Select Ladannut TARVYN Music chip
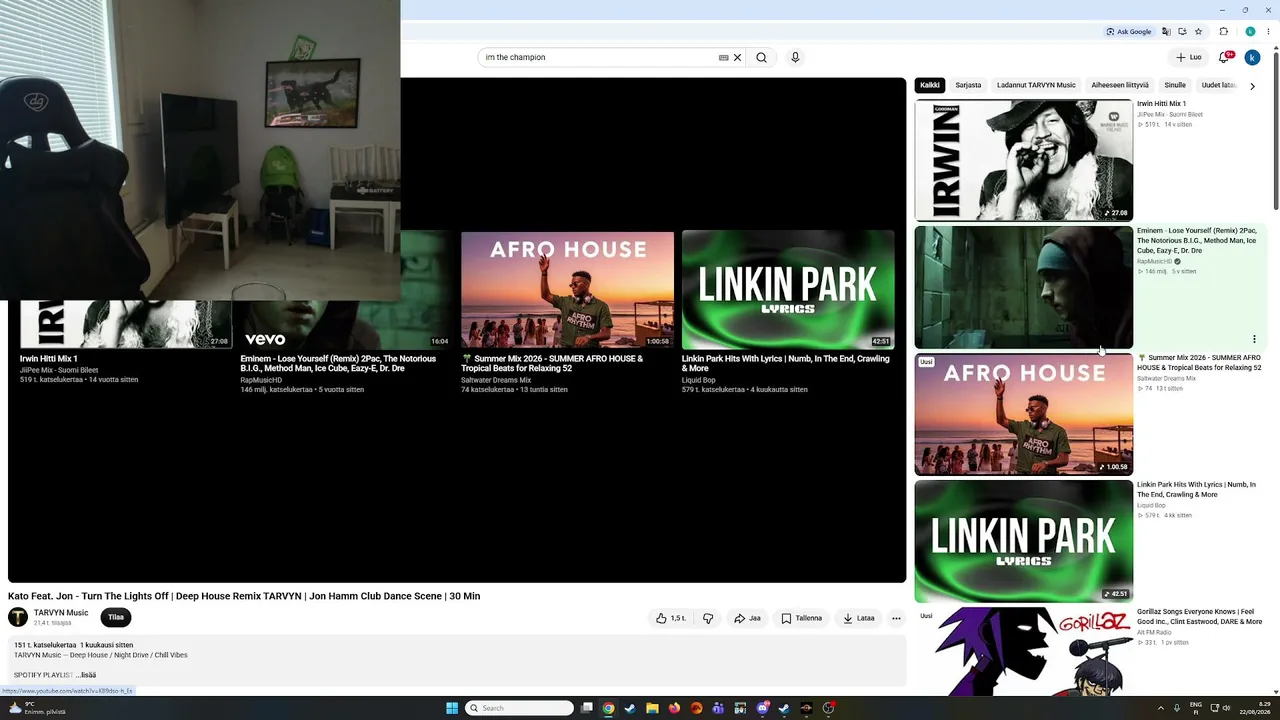The width and height of the screenshot is (1280, 720). pyautogui.click(x=1036, y=85)
